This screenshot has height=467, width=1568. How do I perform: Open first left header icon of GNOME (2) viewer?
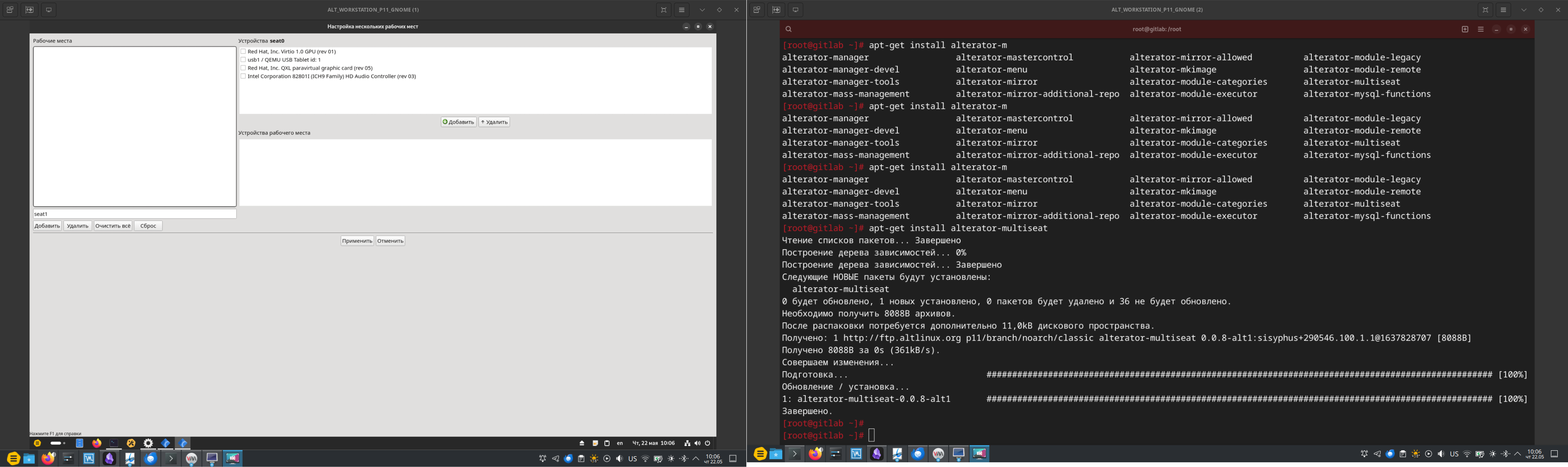click(757, 10)
